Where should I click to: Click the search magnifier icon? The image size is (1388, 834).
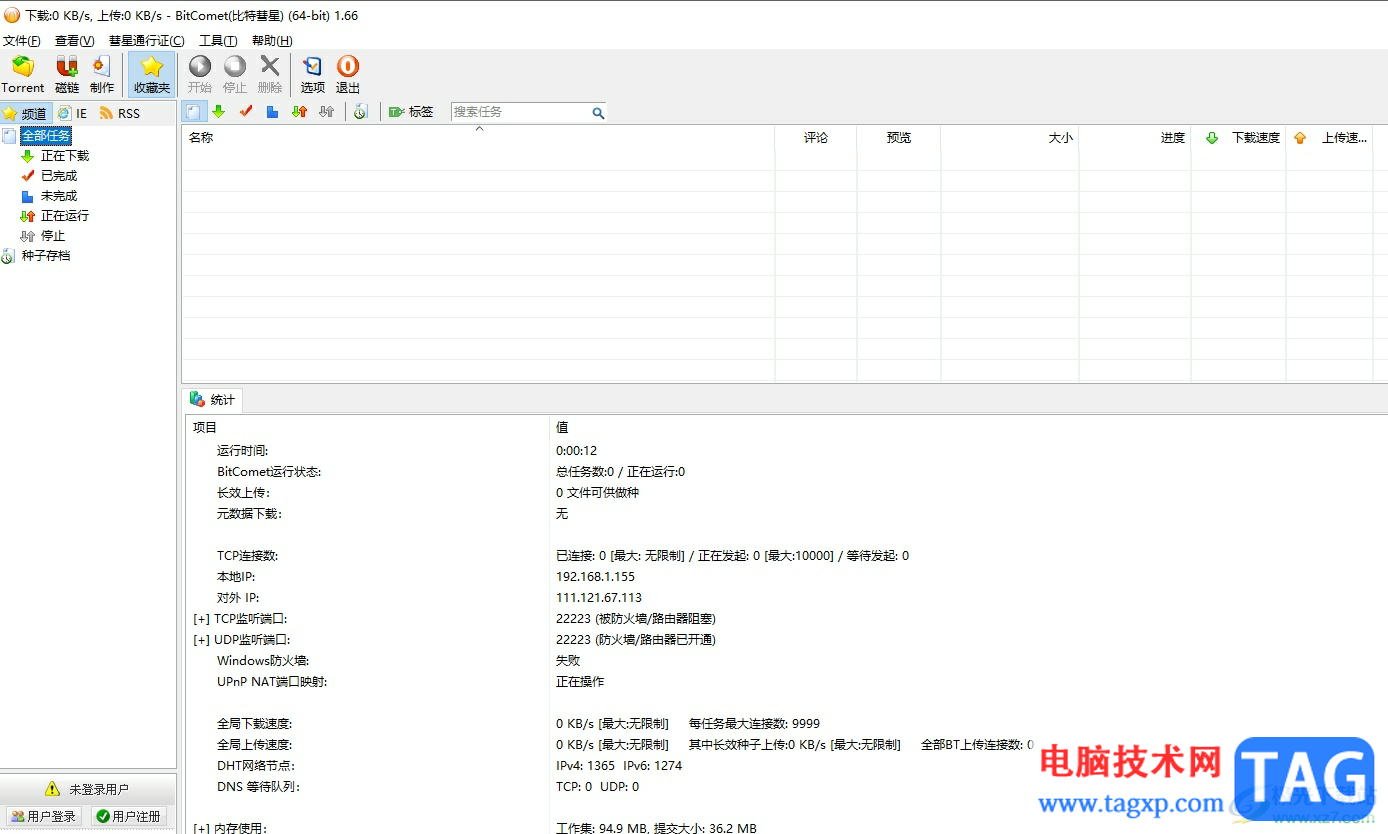point(598,113)
